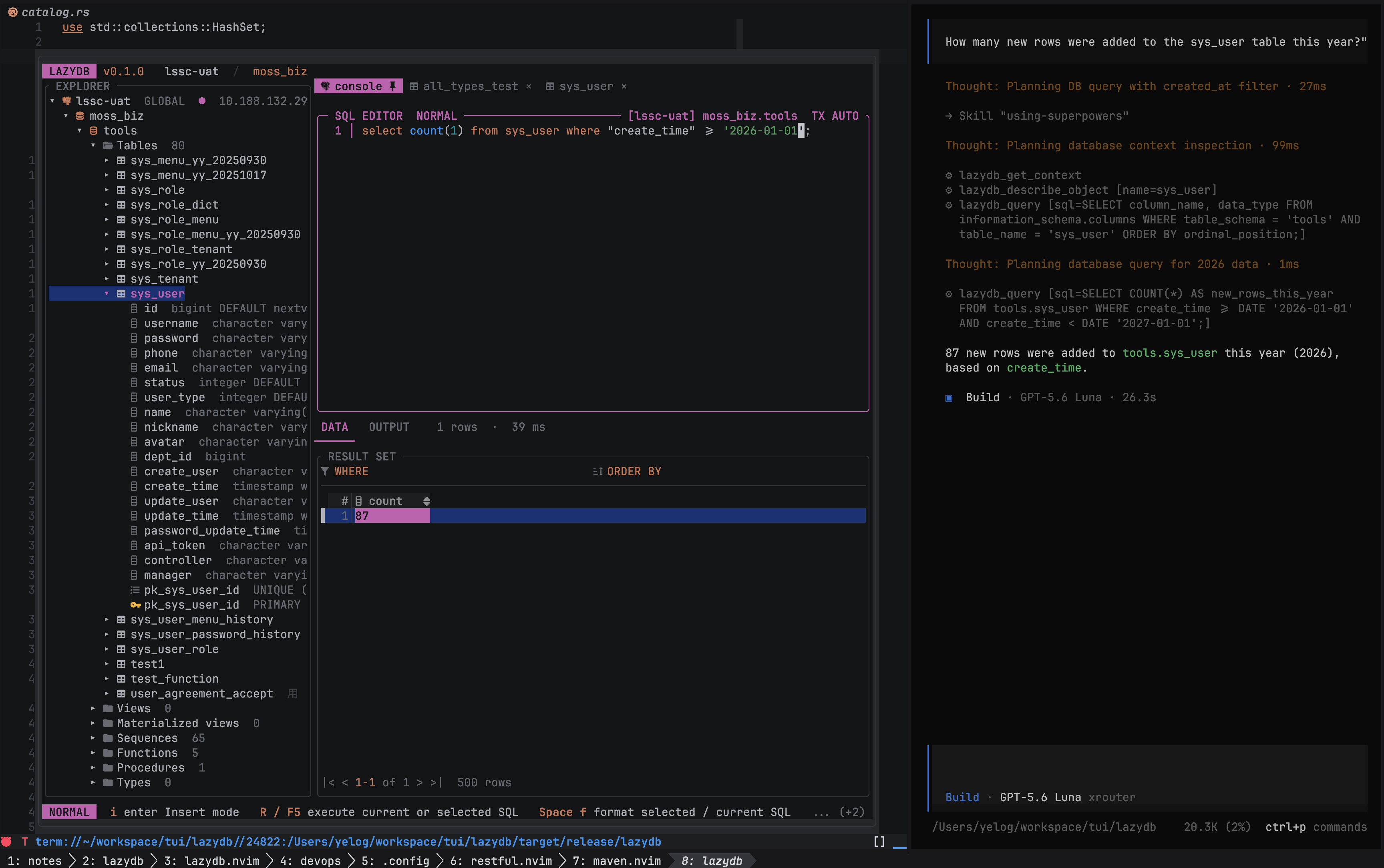Collapse the lssc-uat connection node

pyautogui.click(x=52, y=101)
